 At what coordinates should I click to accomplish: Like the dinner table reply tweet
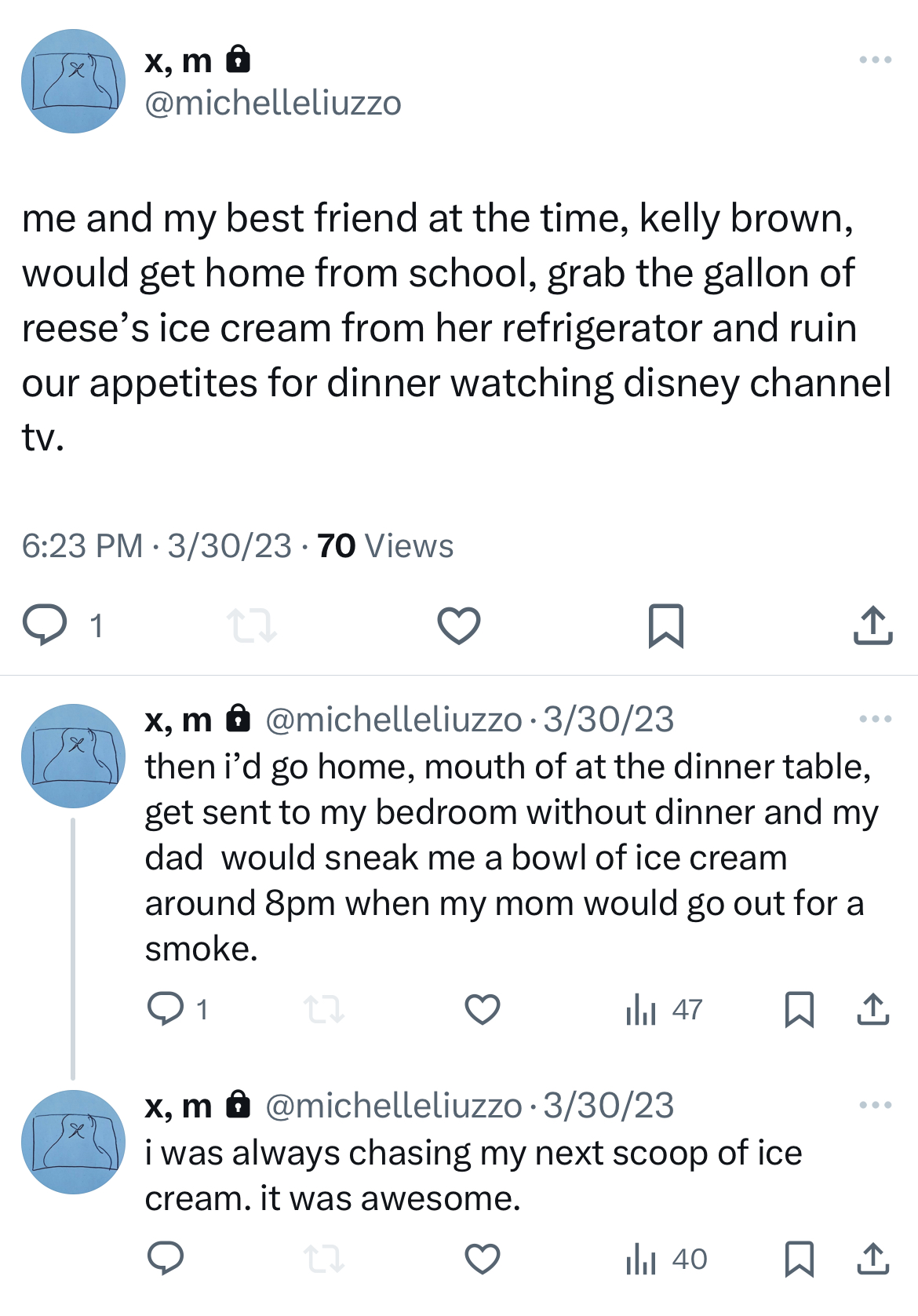(x=482, y=1009)
